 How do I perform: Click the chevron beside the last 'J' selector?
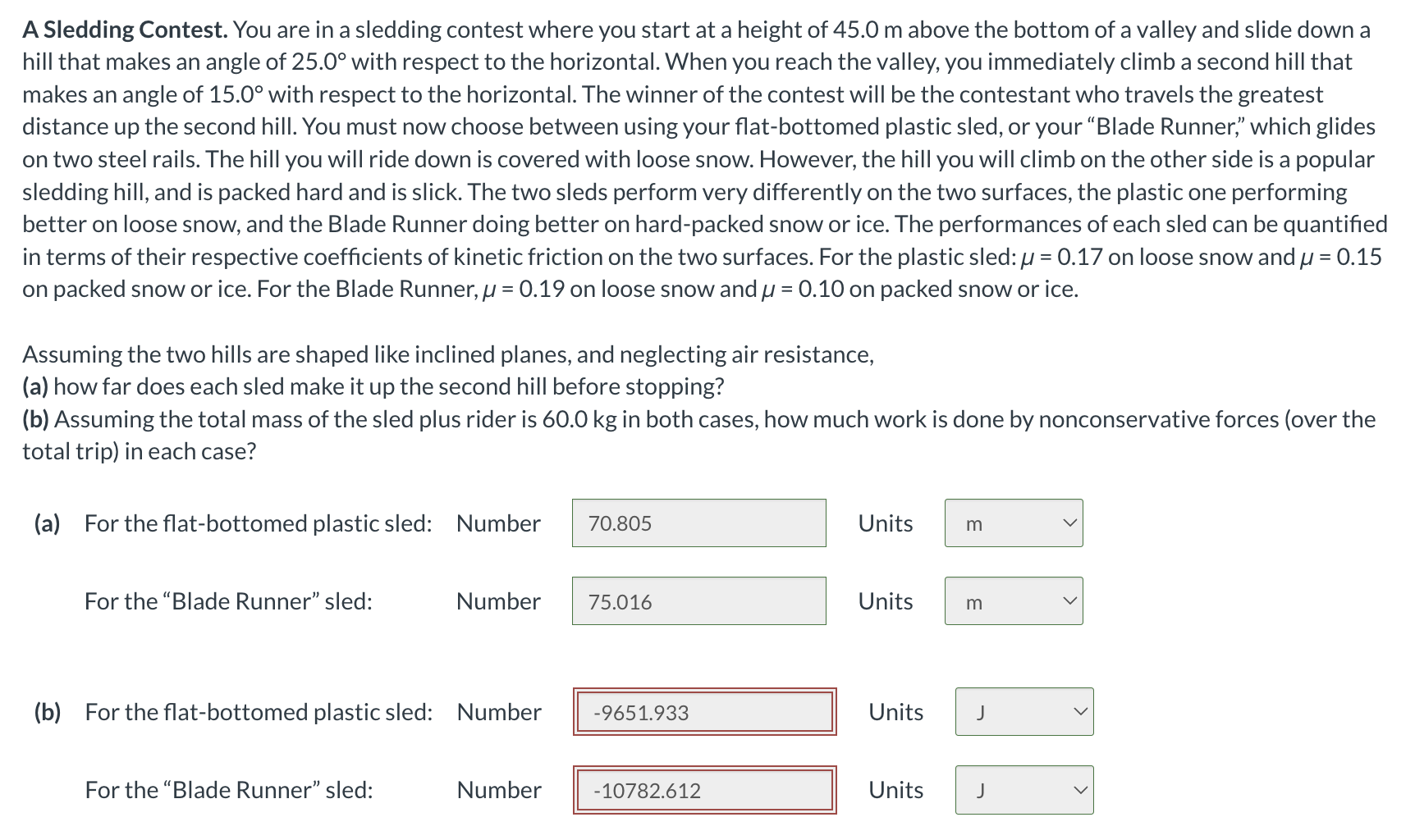[1080, 790]
